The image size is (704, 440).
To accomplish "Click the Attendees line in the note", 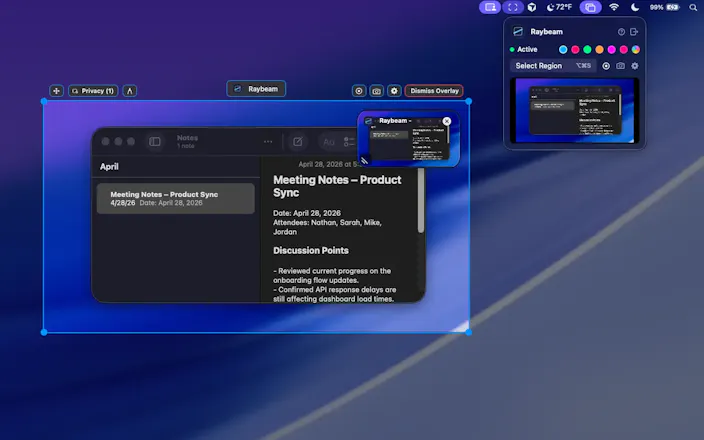I will point(327,227).
